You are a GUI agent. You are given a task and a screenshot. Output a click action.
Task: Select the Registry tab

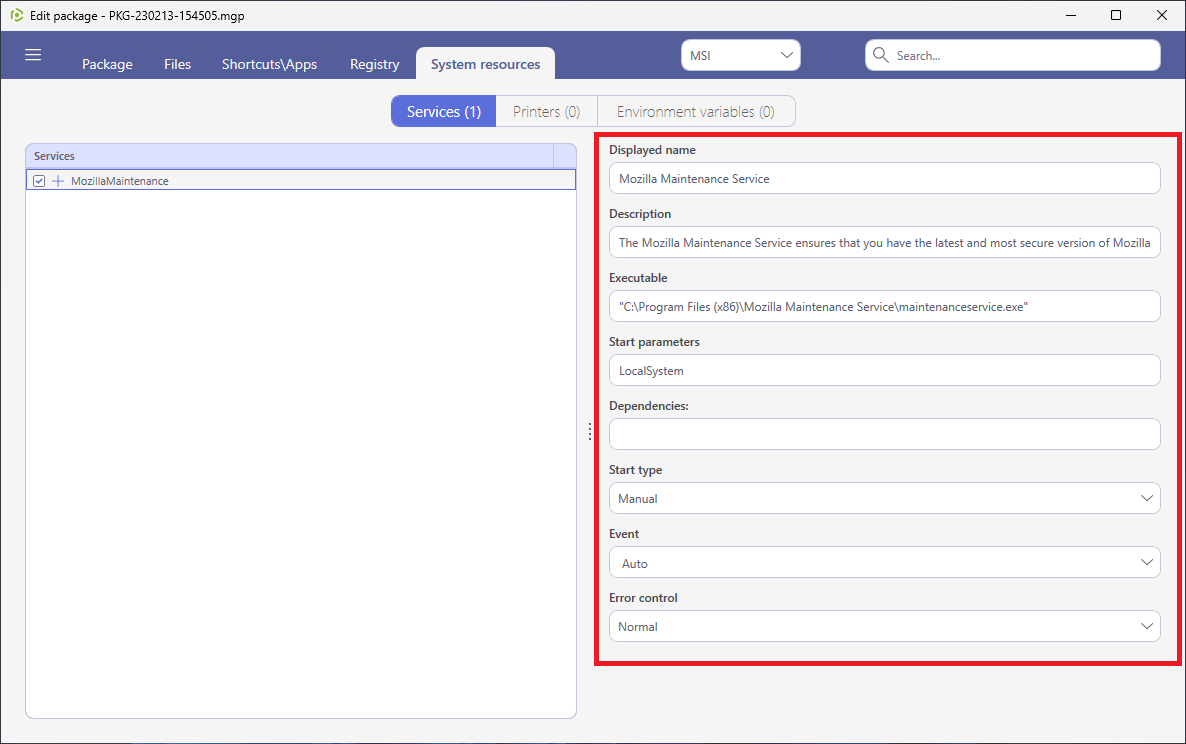click(x=374, y=64)
